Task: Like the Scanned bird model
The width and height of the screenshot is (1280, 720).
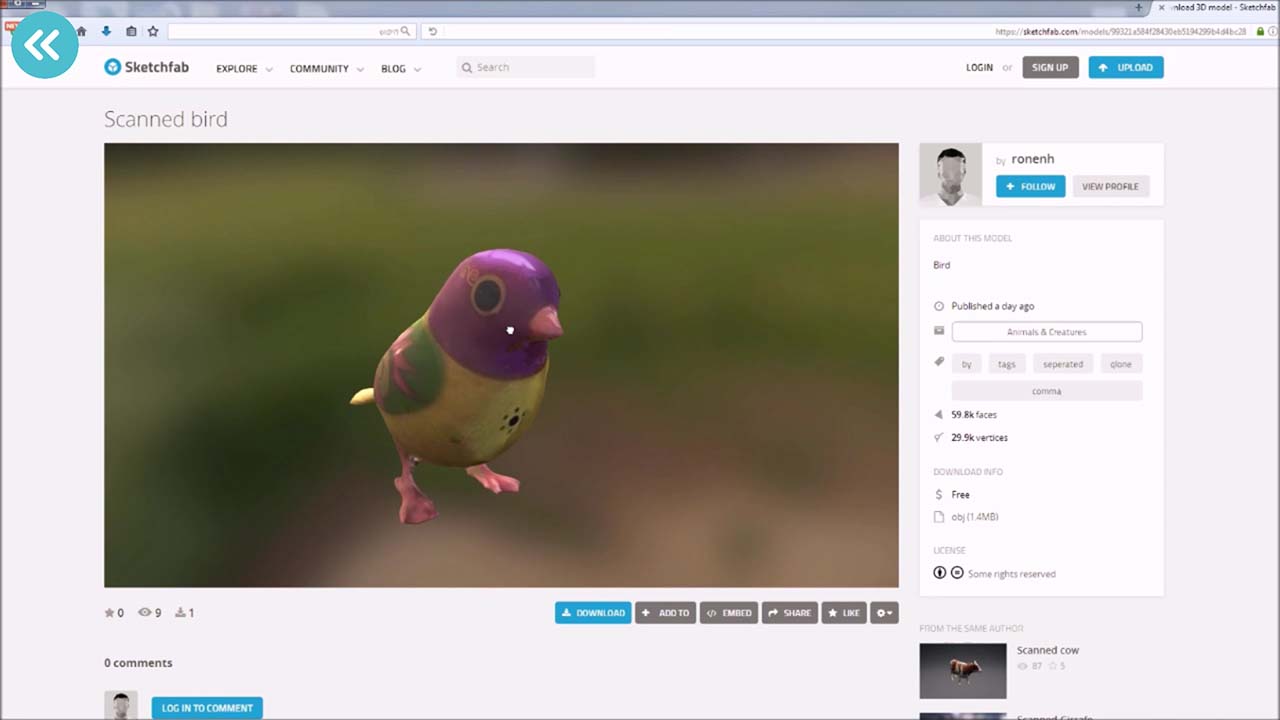Action: click(844, 613)
